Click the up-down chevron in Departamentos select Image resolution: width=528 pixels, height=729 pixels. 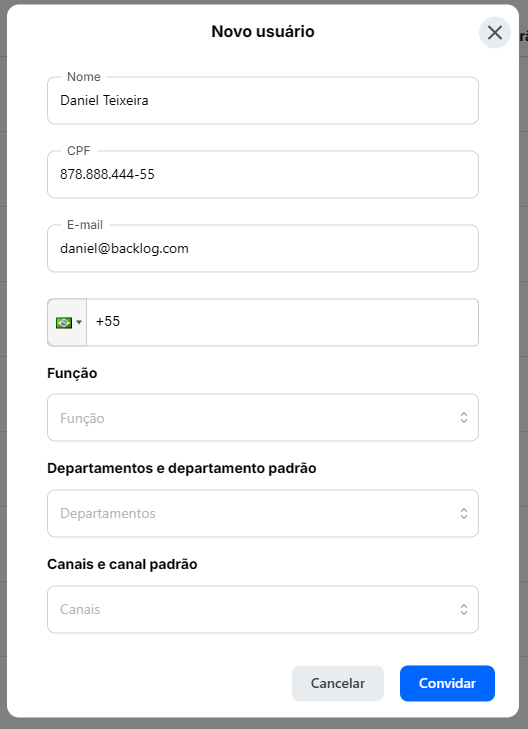click(x=463, y=513)
